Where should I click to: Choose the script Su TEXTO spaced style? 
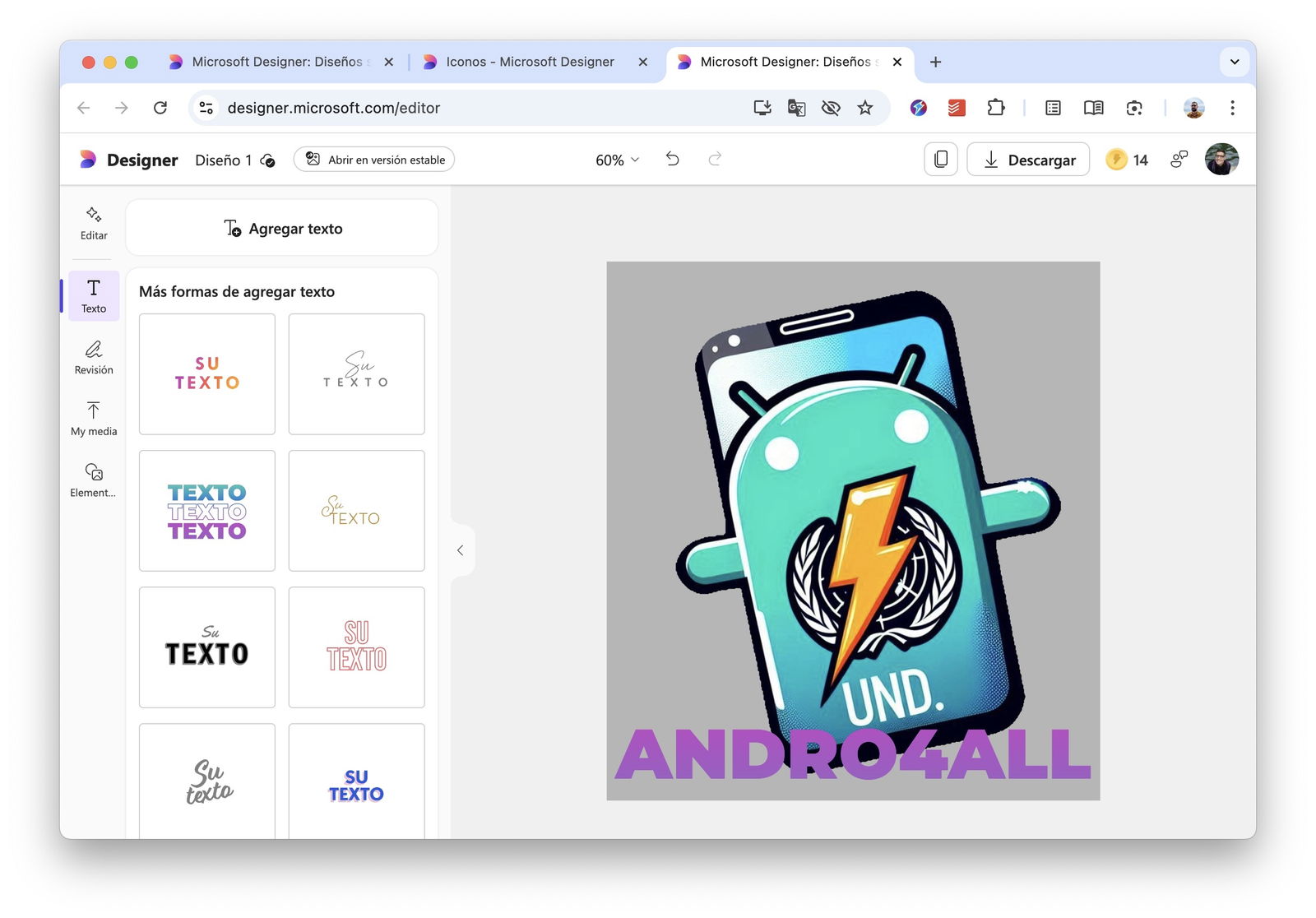click(356, 373)
